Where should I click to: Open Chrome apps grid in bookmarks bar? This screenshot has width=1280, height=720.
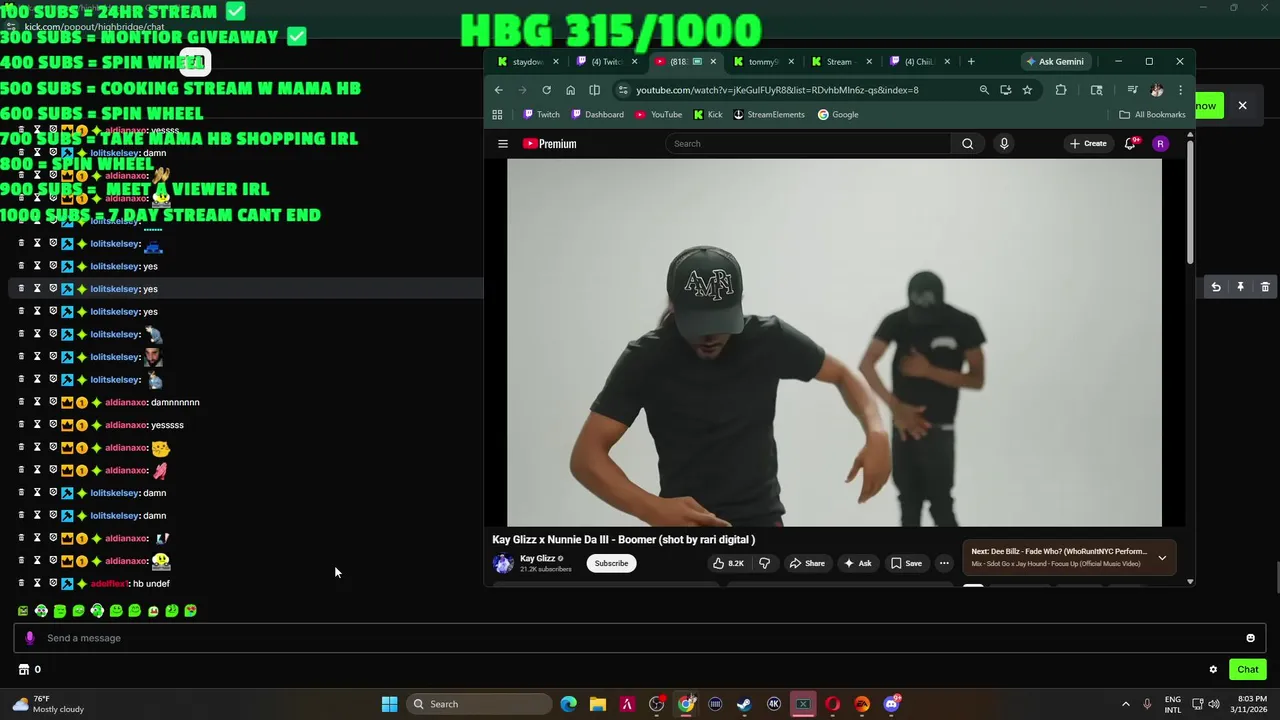coord(497,115)
